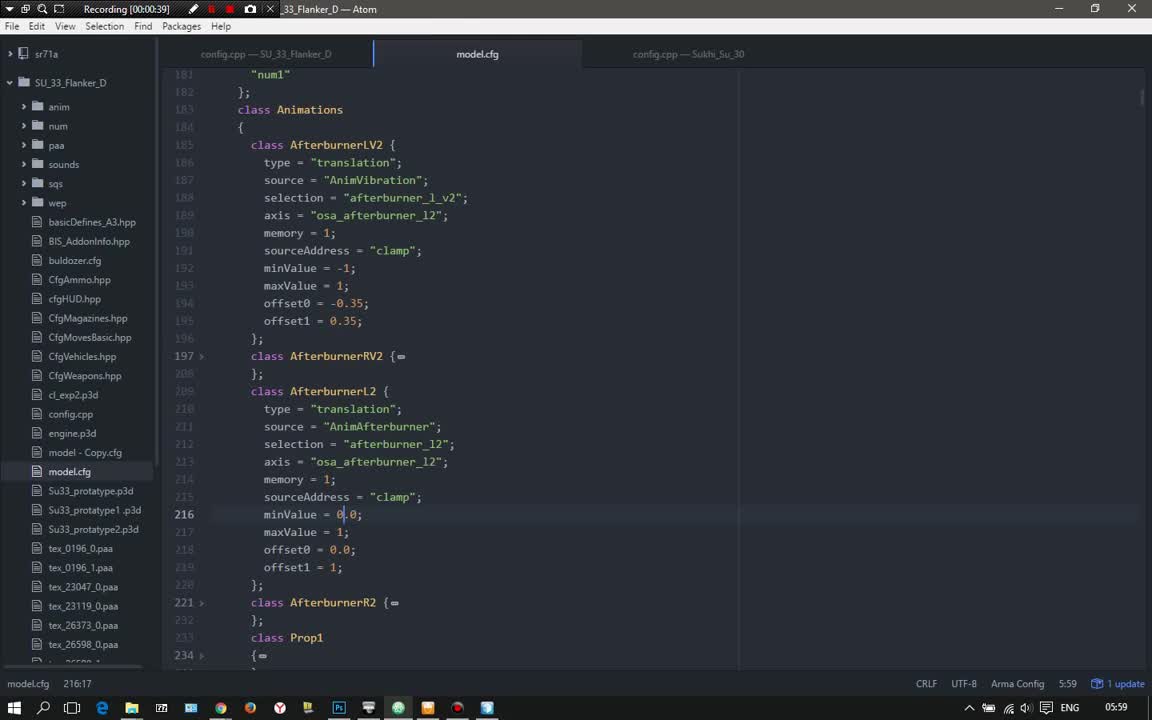Click the UTF-8 encoding selector in status bar

pyautogui.click(x=964, y=684)
